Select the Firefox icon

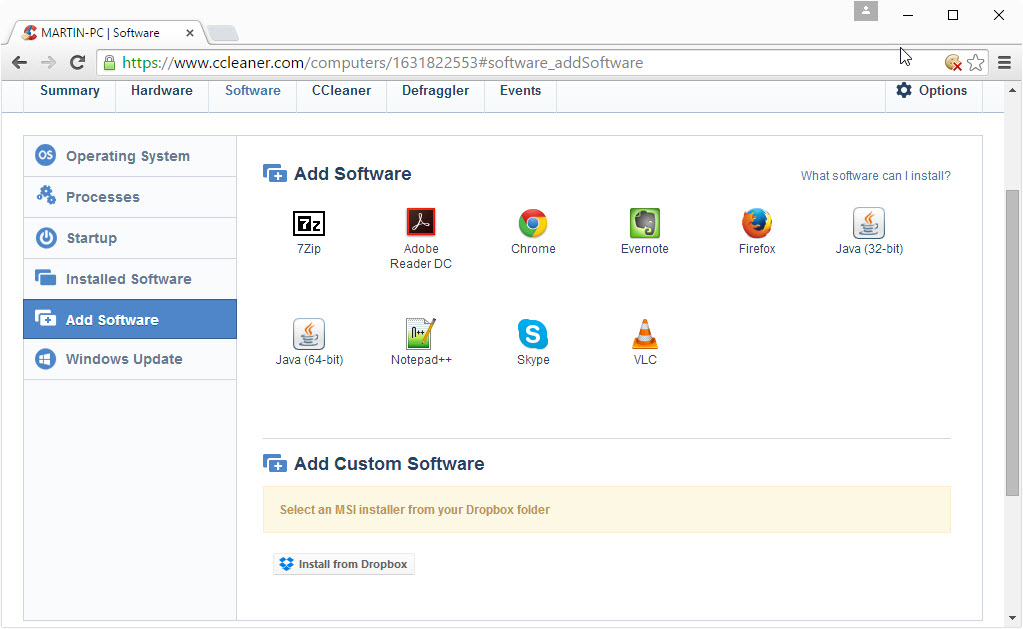[x=757, y=223]
